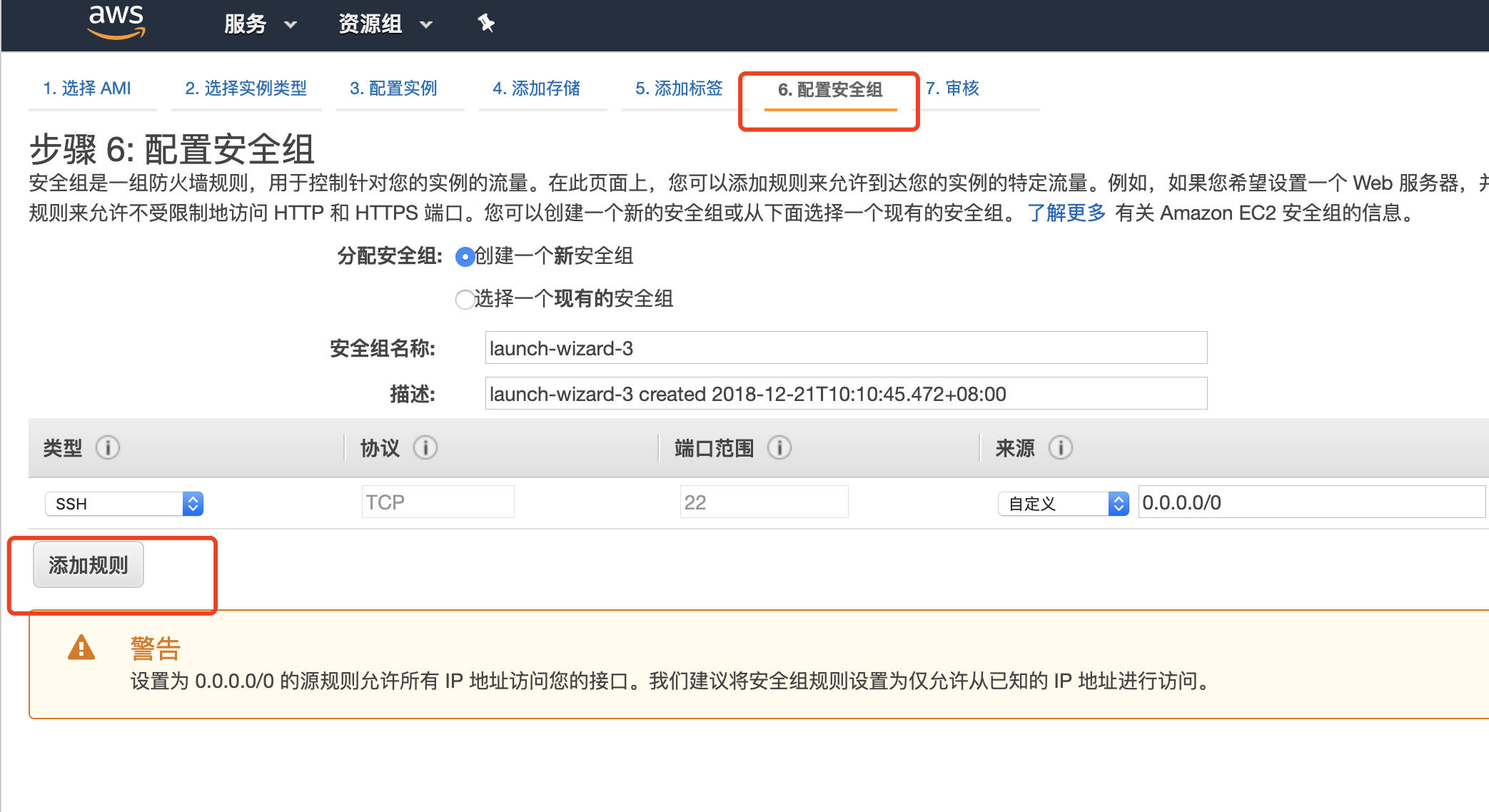Go to step 4. 添加存储 tab
The width and height of the screenshot is (1489, 812).
coord(536,88)
